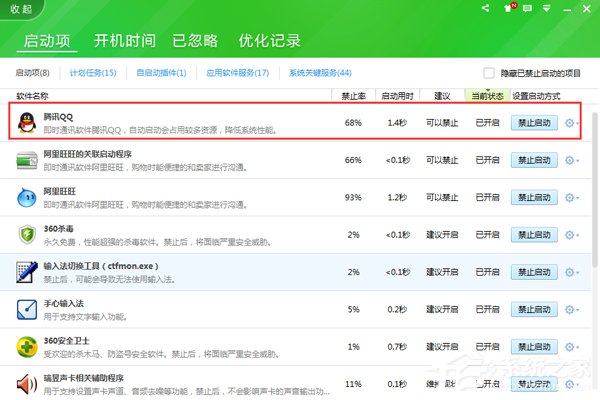Open gear settings dropdown for 腾讯QQ

coord(572,123)
